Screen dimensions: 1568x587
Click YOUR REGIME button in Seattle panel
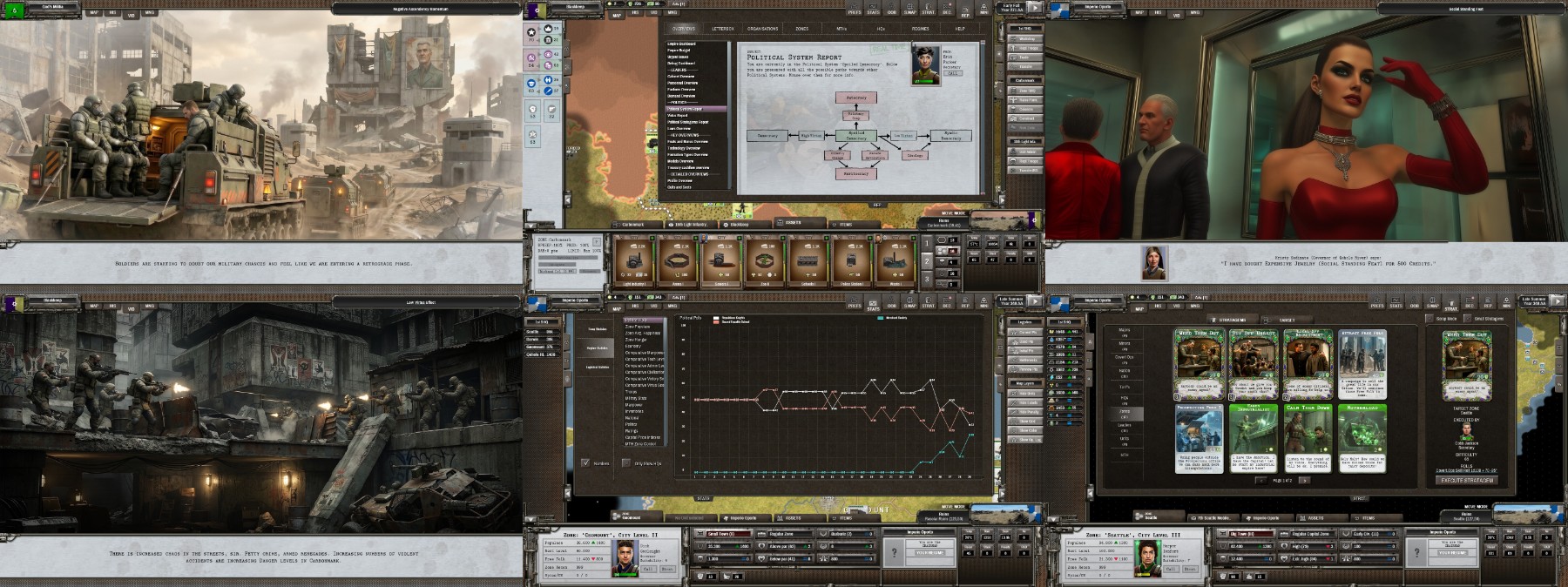(x=1452, y=552)
